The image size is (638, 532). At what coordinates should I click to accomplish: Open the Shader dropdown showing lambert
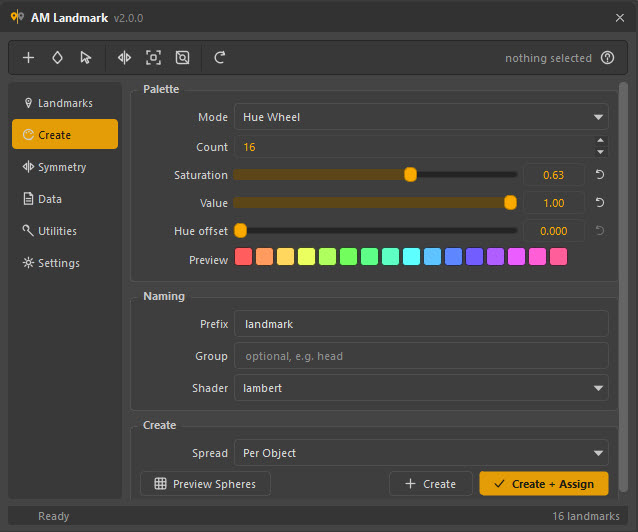(421, 388)
